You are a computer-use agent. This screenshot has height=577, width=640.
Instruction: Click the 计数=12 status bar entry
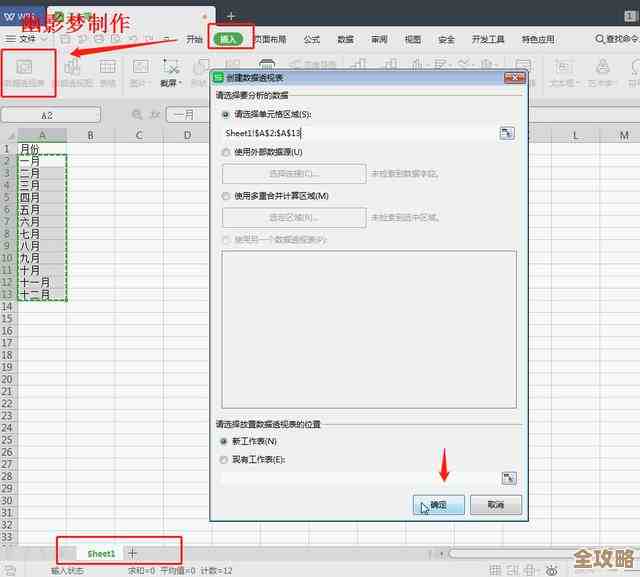216,570
